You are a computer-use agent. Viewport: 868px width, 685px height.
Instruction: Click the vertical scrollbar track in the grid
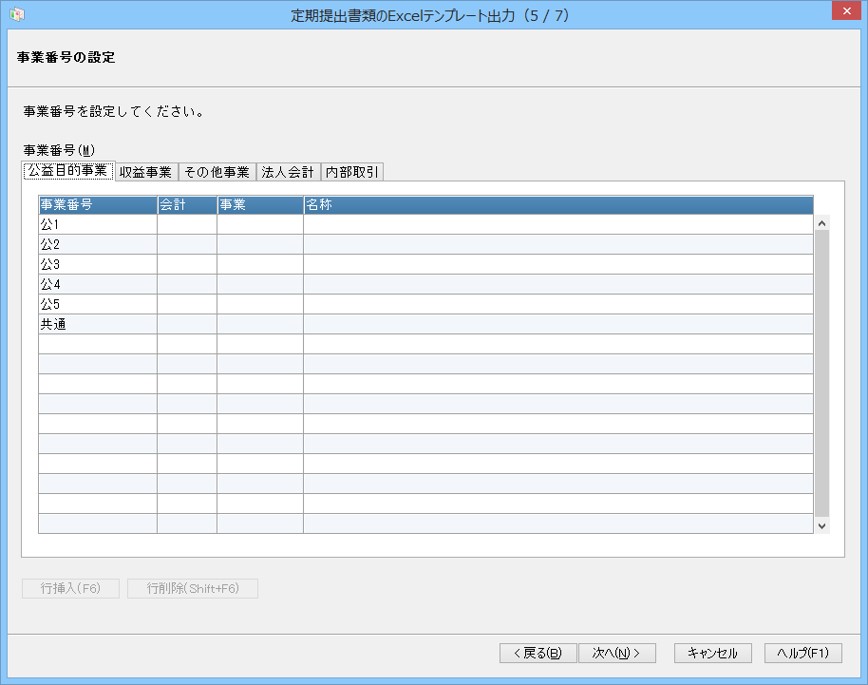(x=822, y=374)
